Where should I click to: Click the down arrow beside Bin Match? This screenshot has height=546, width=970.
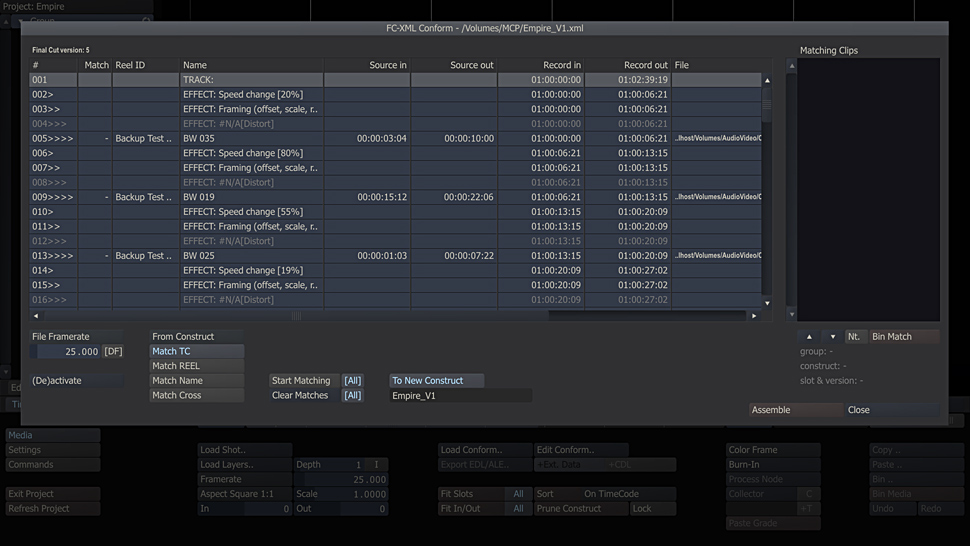[832, 337]
